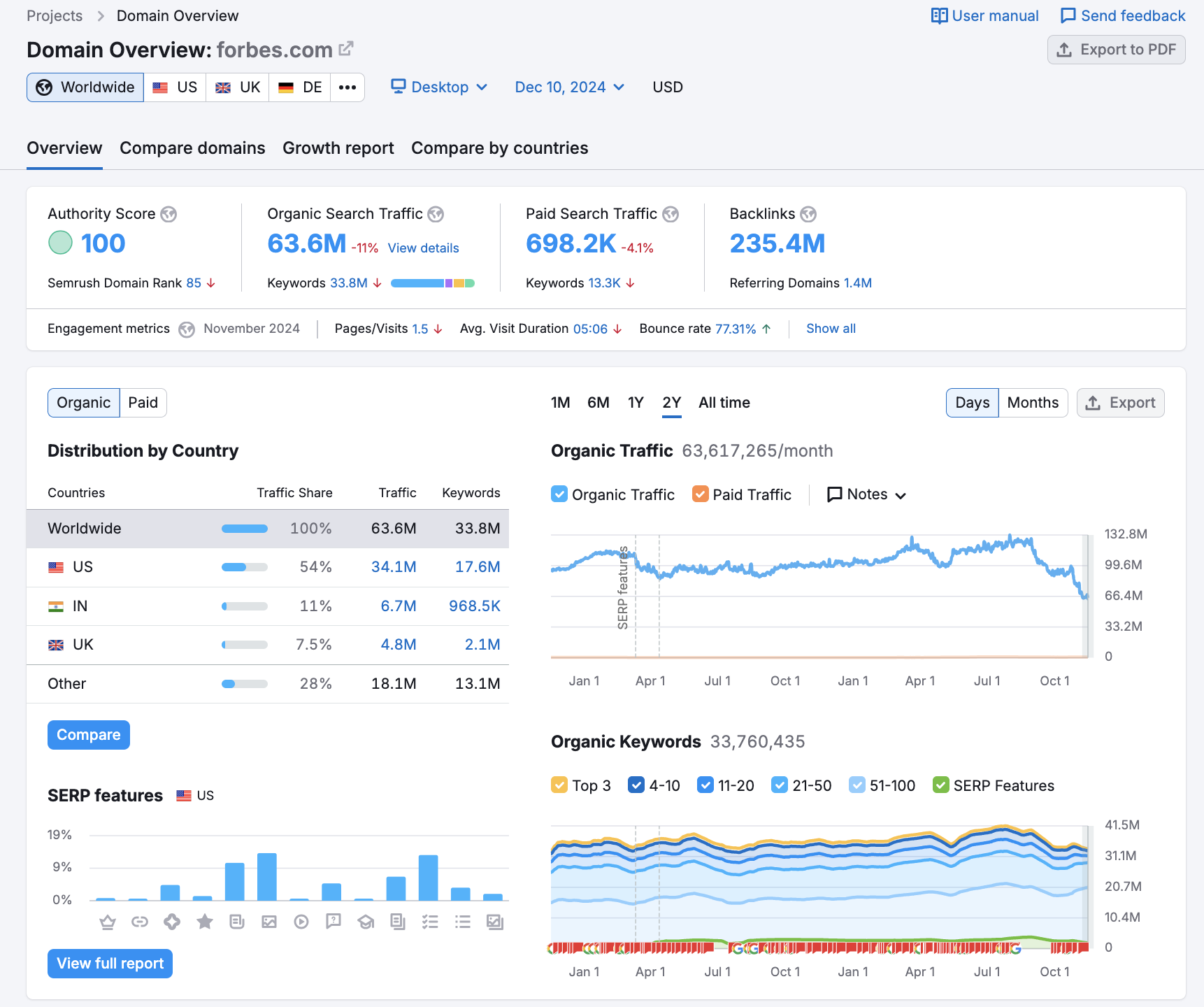Select the DE database button
This screenshot has height=1007, width=1204.
click(300, 87)
